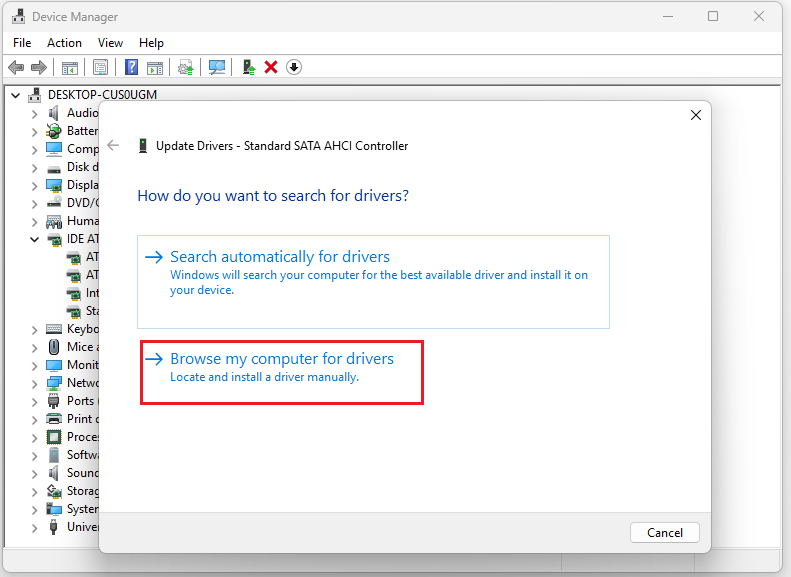Click the Sound controllers speaker icon
The width and height of the screenshot is (791, 577).
(x=54, y=473)
